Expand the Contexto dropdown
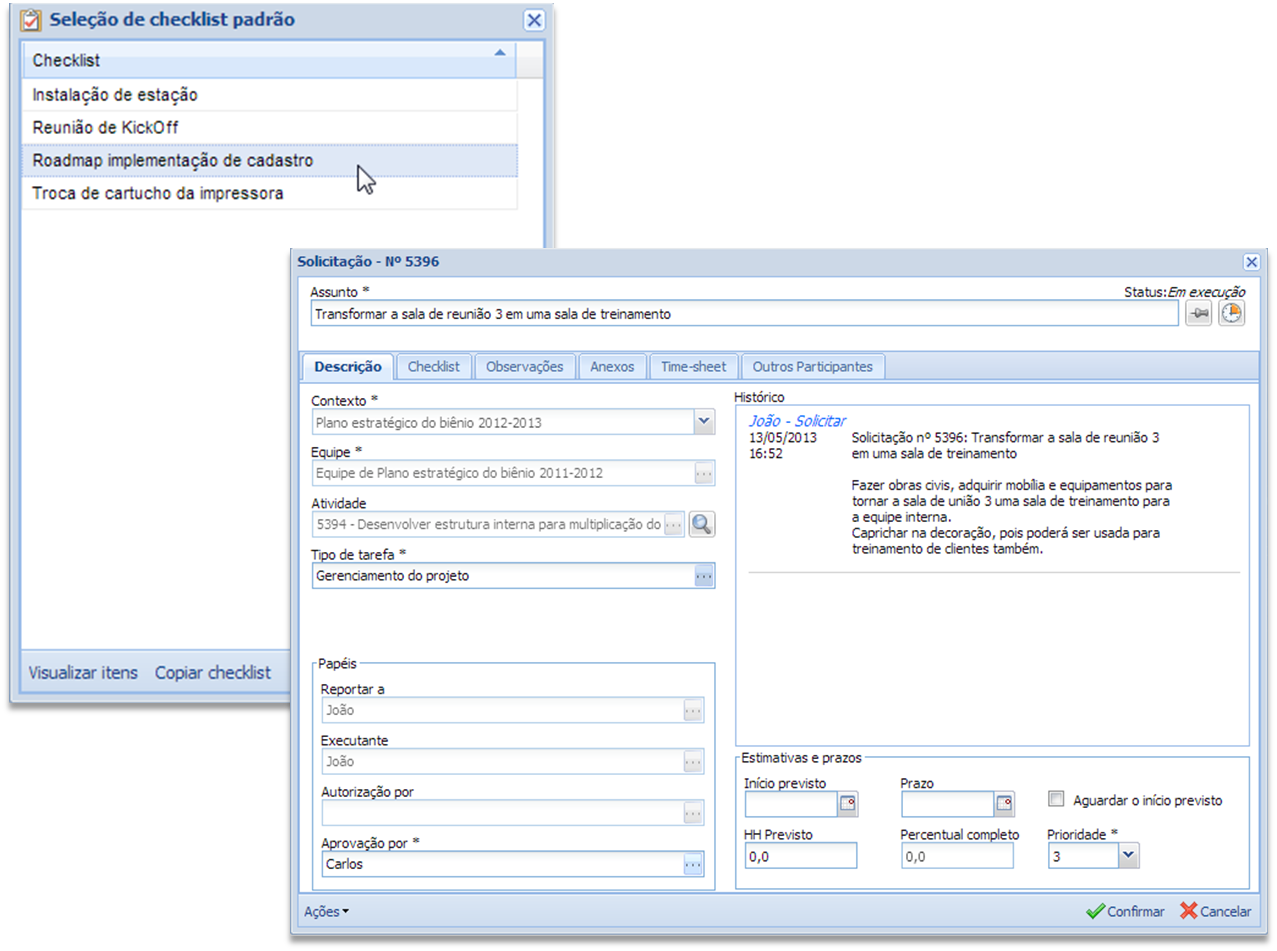 tap(704, 422)
